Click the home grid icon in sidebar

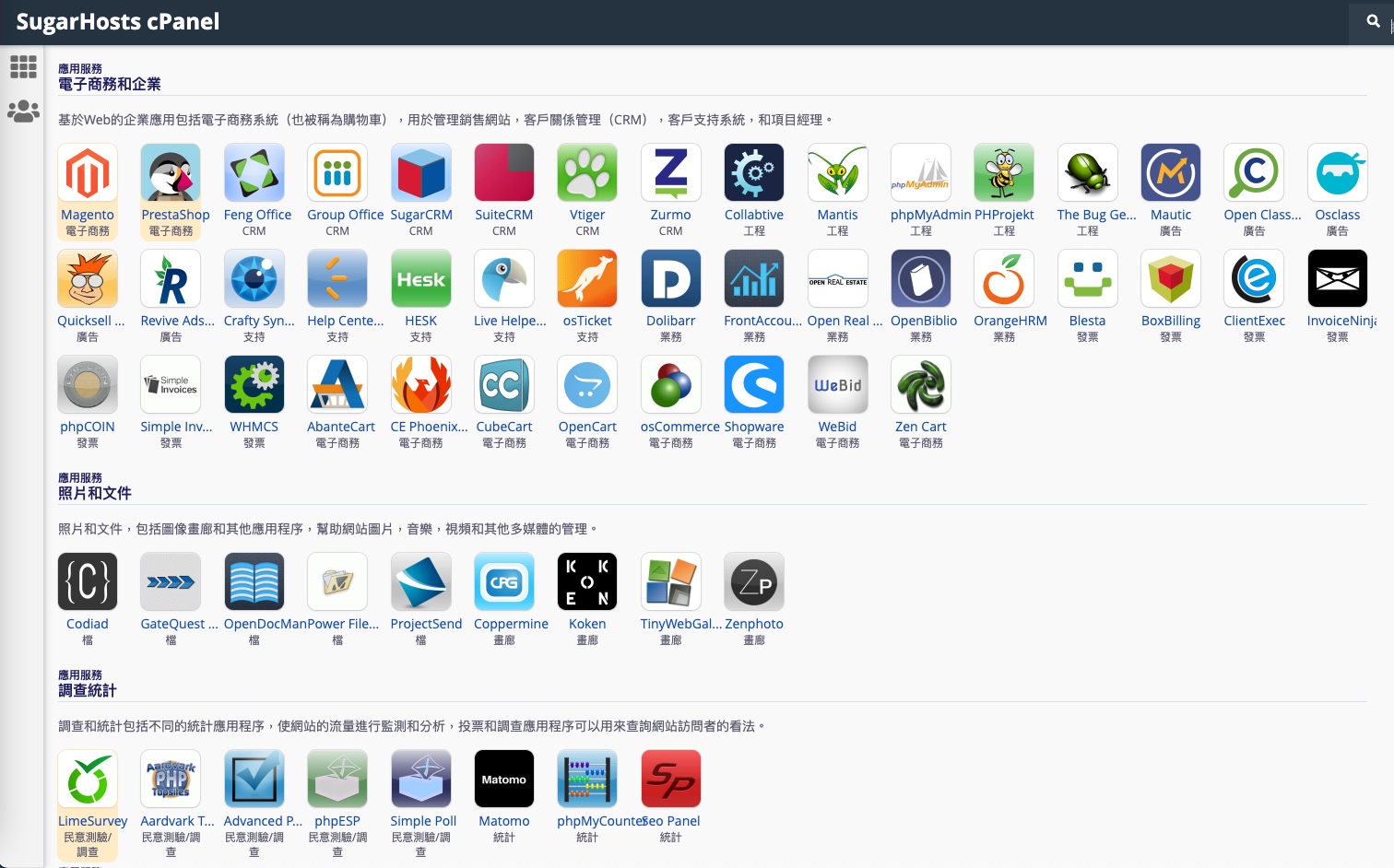(23, 66)
